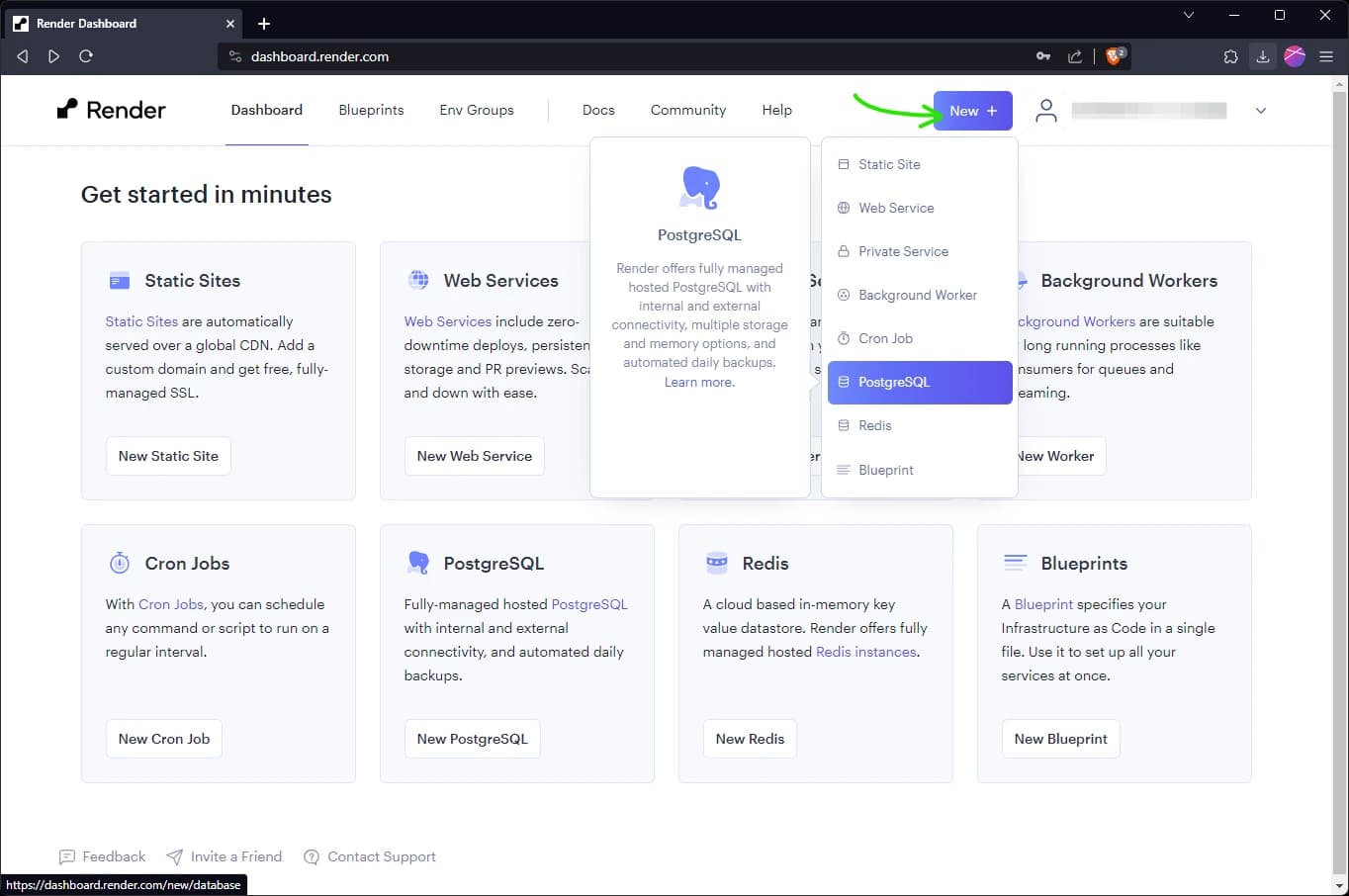The height and width of the screenshot is (896, 1349).
Task: Click the Redis datastore icon on its card
Action: (715, 563)
